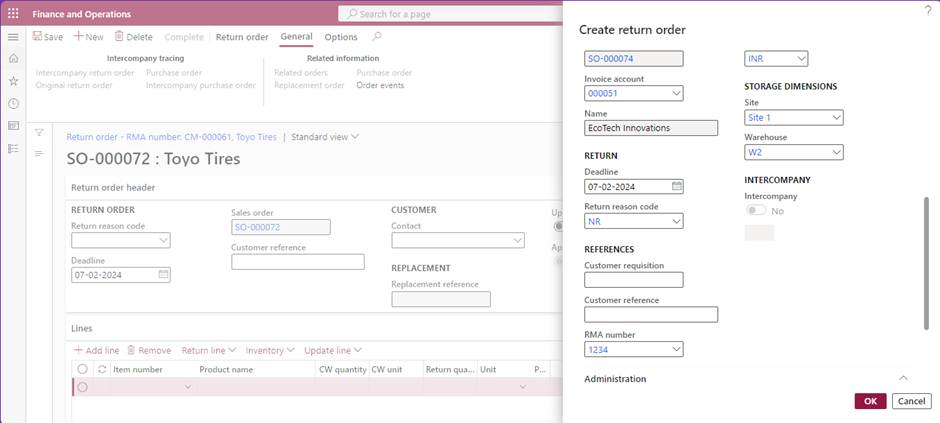Select the first line row radio
This screenshot has width=940, height=423.
click(83, 387)
